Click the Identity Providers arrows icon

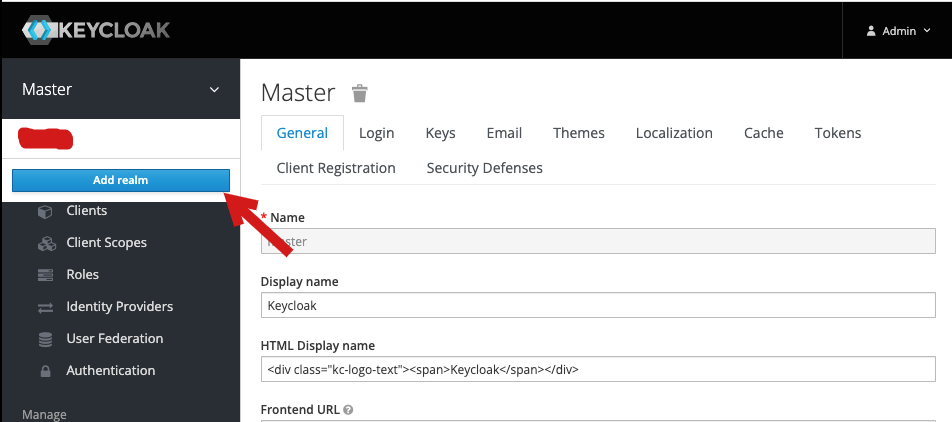[45, 307]
